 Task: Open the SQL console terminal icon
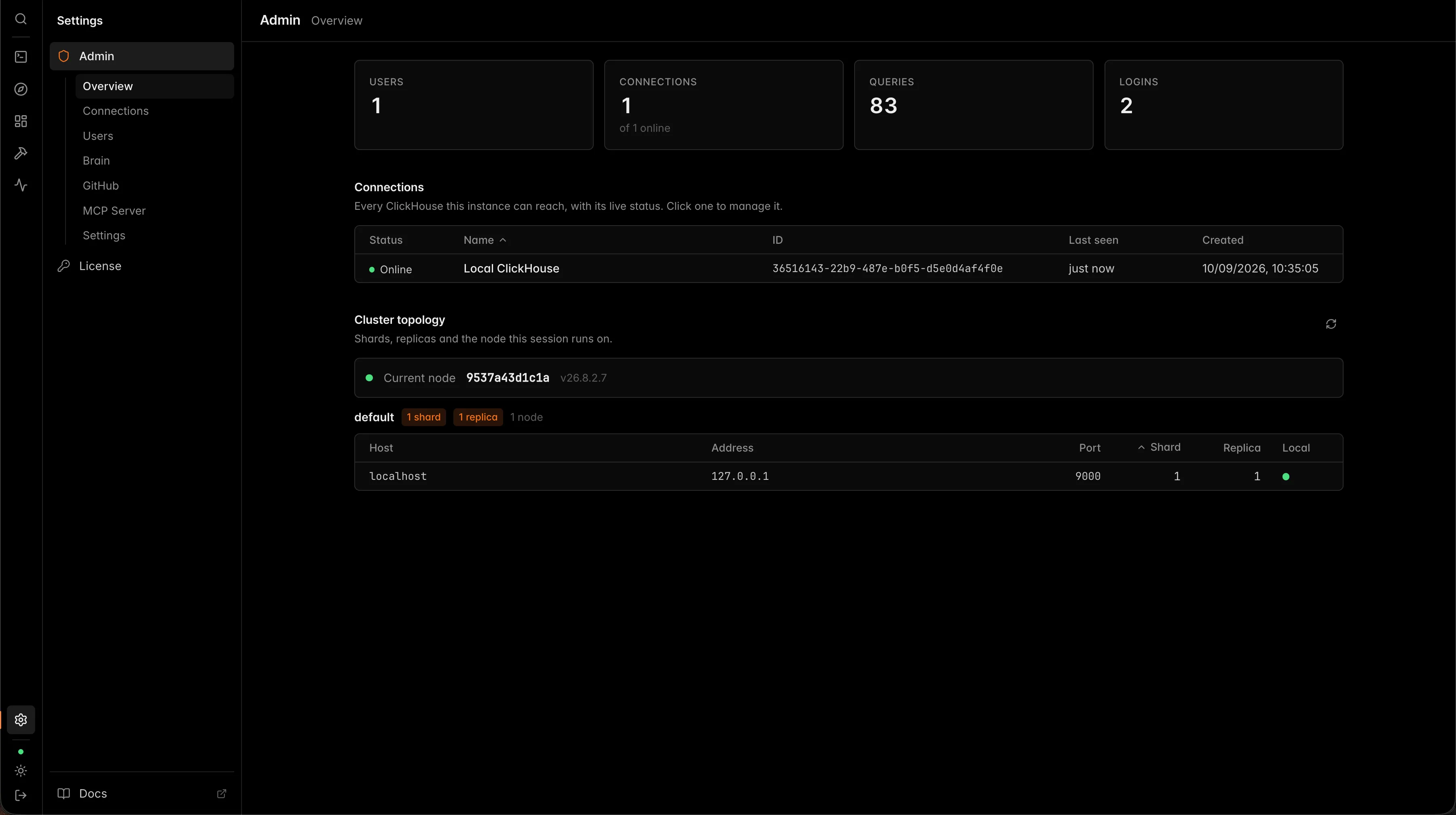coord(21,57)
